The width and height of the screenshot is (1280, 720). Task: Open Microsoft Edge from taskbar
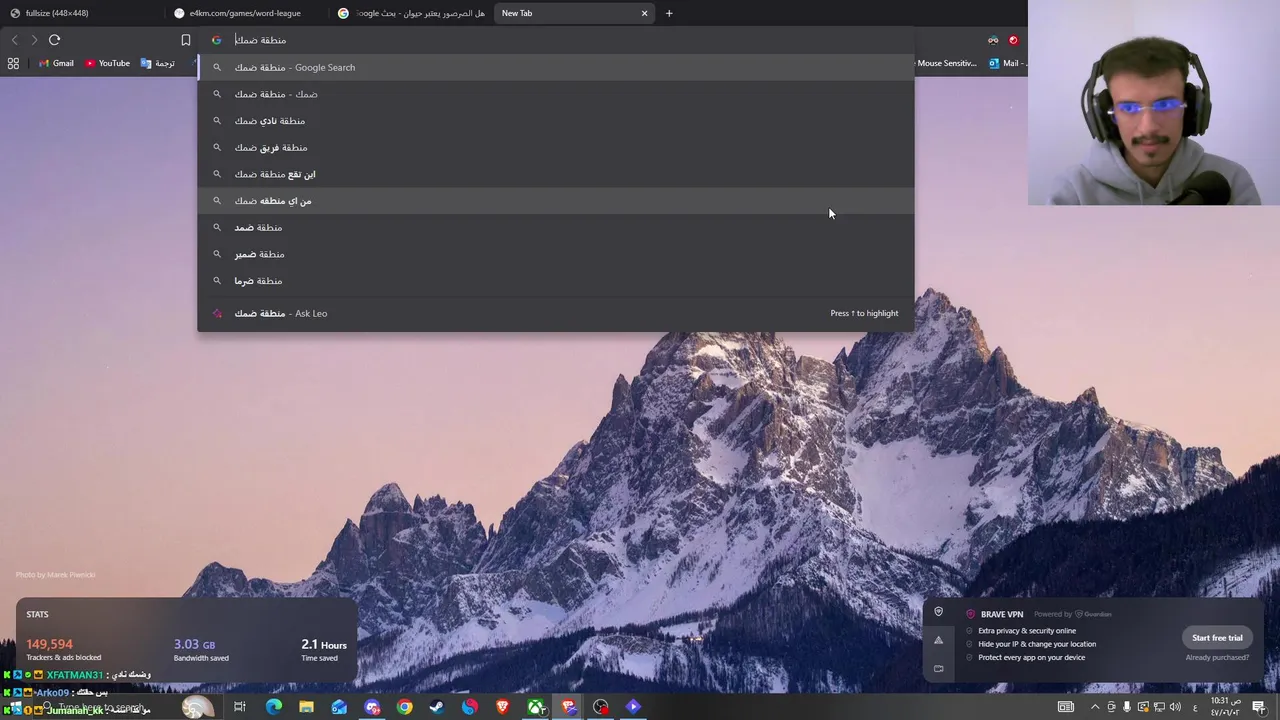(x=273, y=707)
